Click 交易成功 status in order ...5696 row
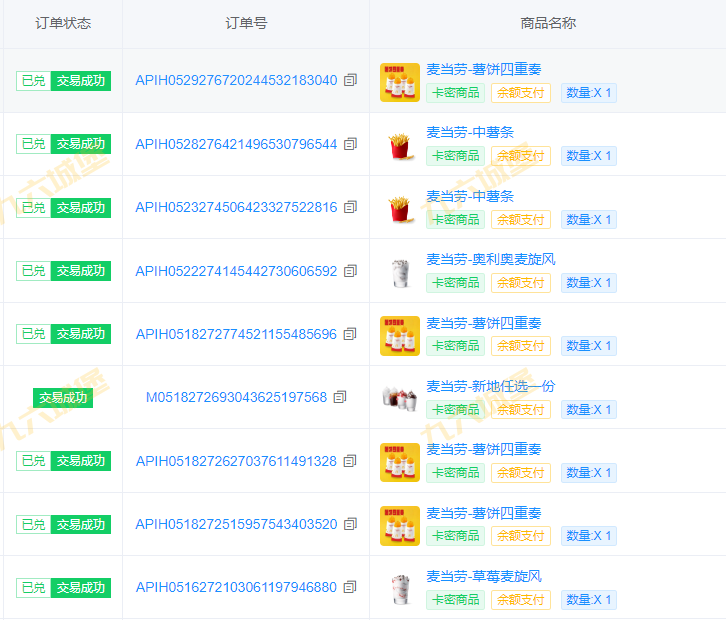 tap(81, 334)
